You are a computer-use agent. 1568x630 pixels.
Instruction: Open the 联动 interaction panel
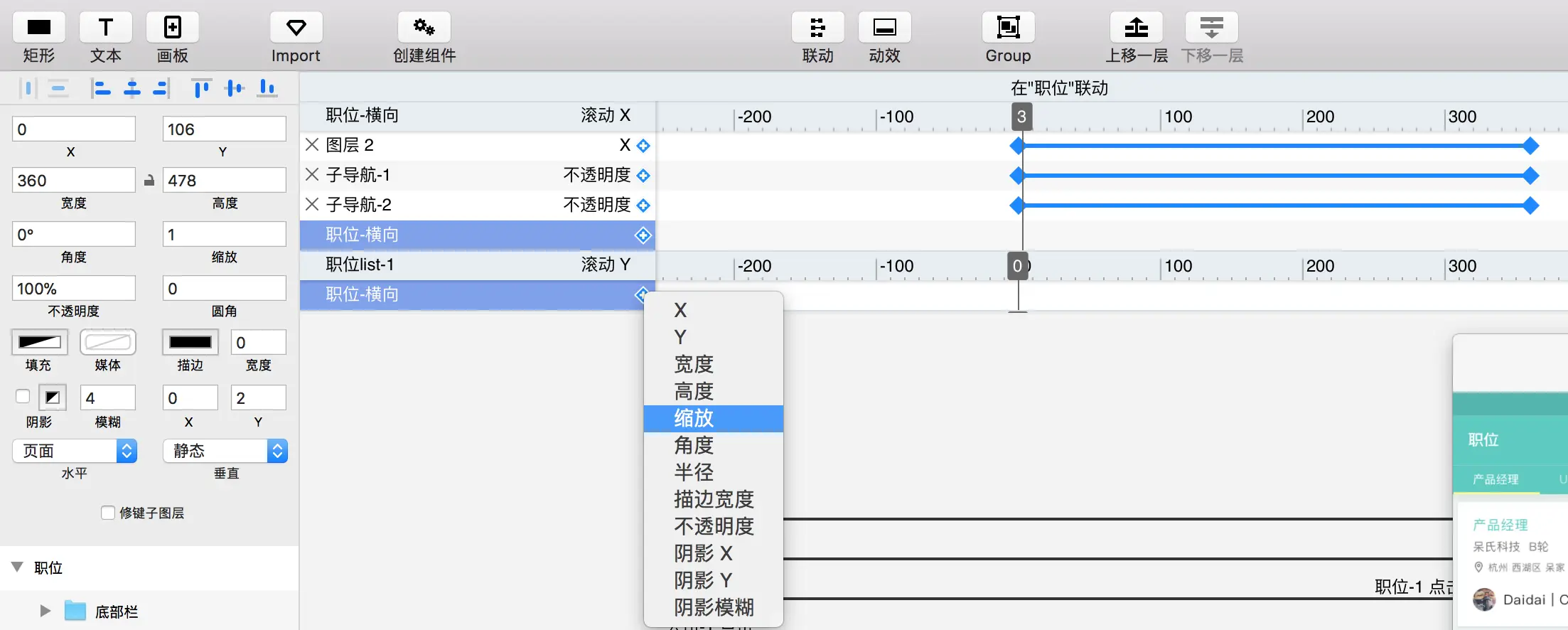817,28
